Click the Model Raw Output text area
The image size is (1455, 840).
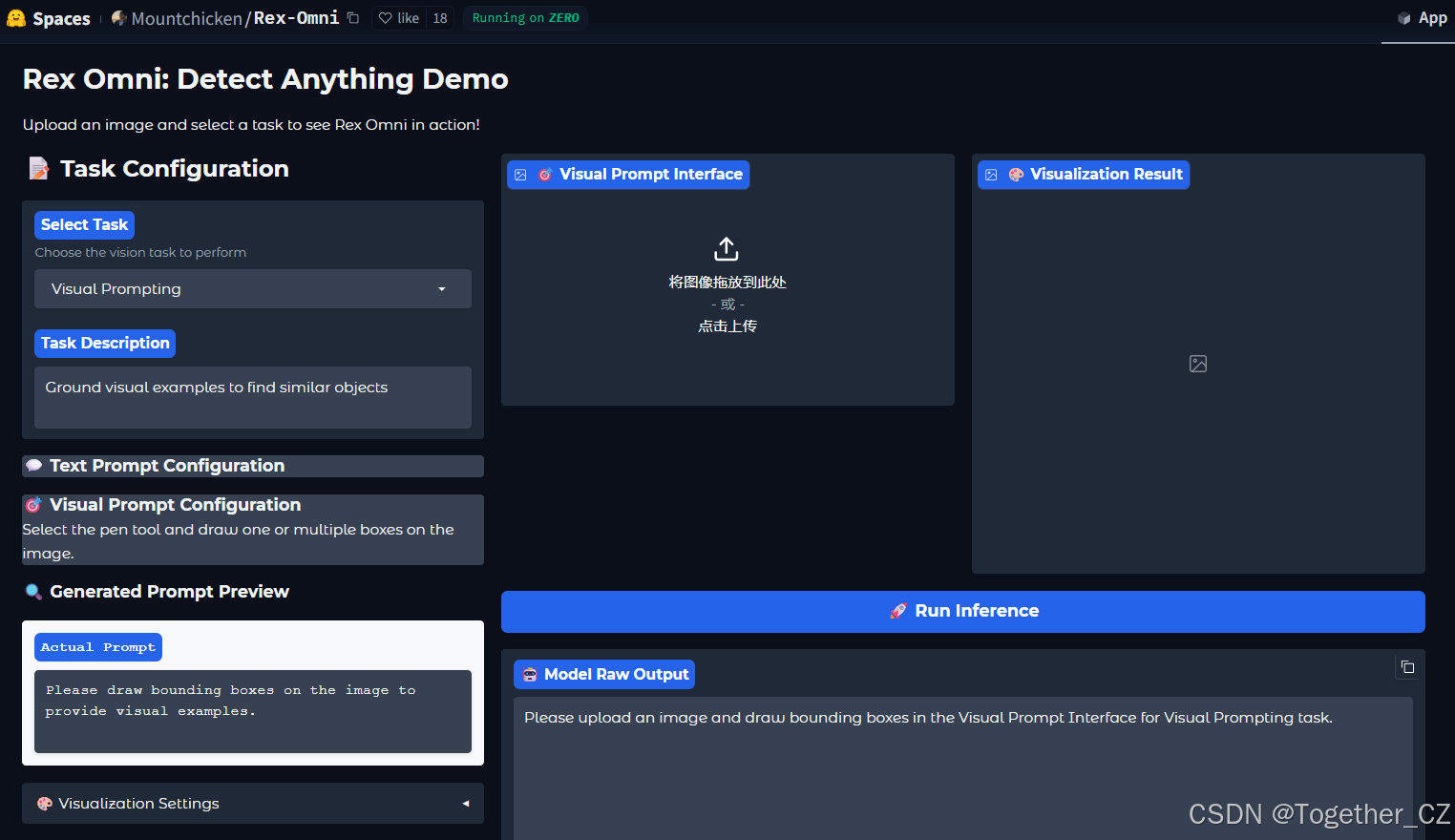tap(963, 768)
